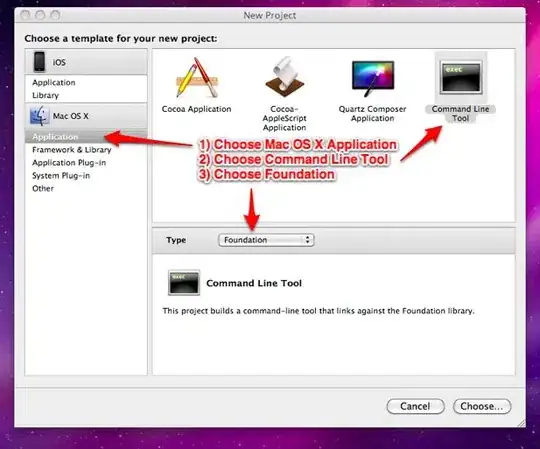Select the Cocoa Application template icon
Viewport: 540px width, 449px height.
tap(197, 77)
